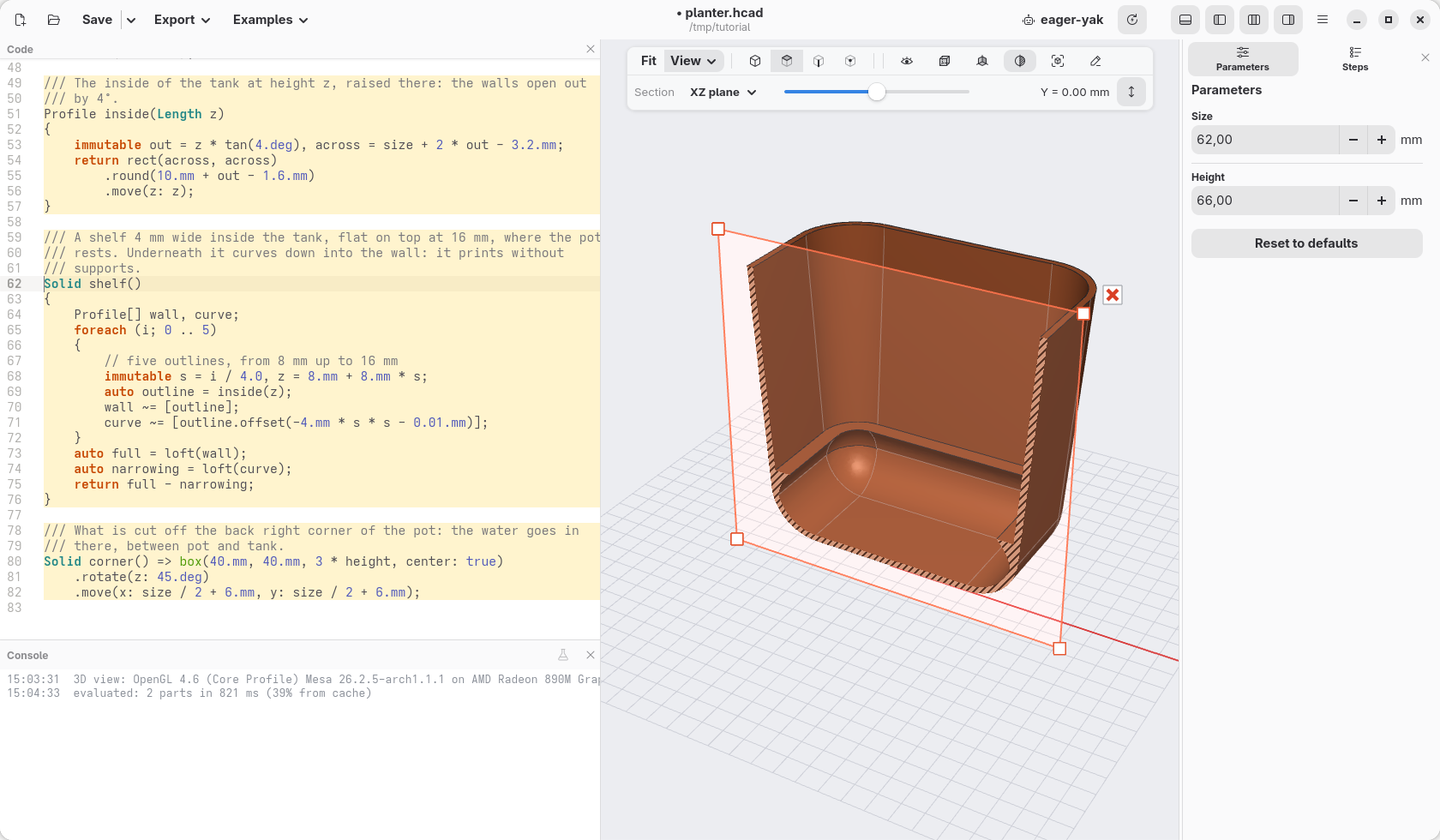1440x840 pixels.
Task: Close the Code panel
Action: coord(591,49)
